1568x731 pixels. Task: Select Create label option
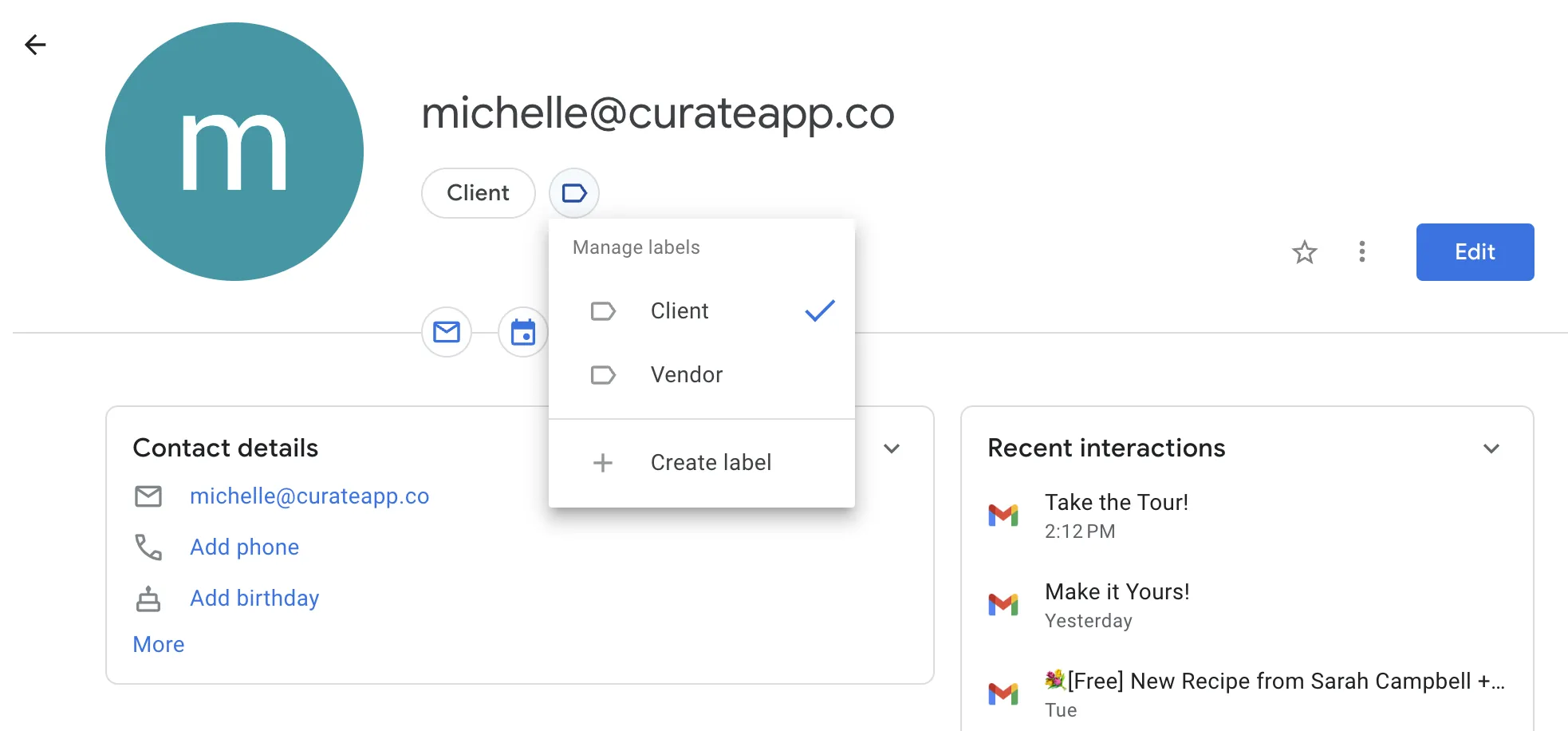[x=710, y=463]
